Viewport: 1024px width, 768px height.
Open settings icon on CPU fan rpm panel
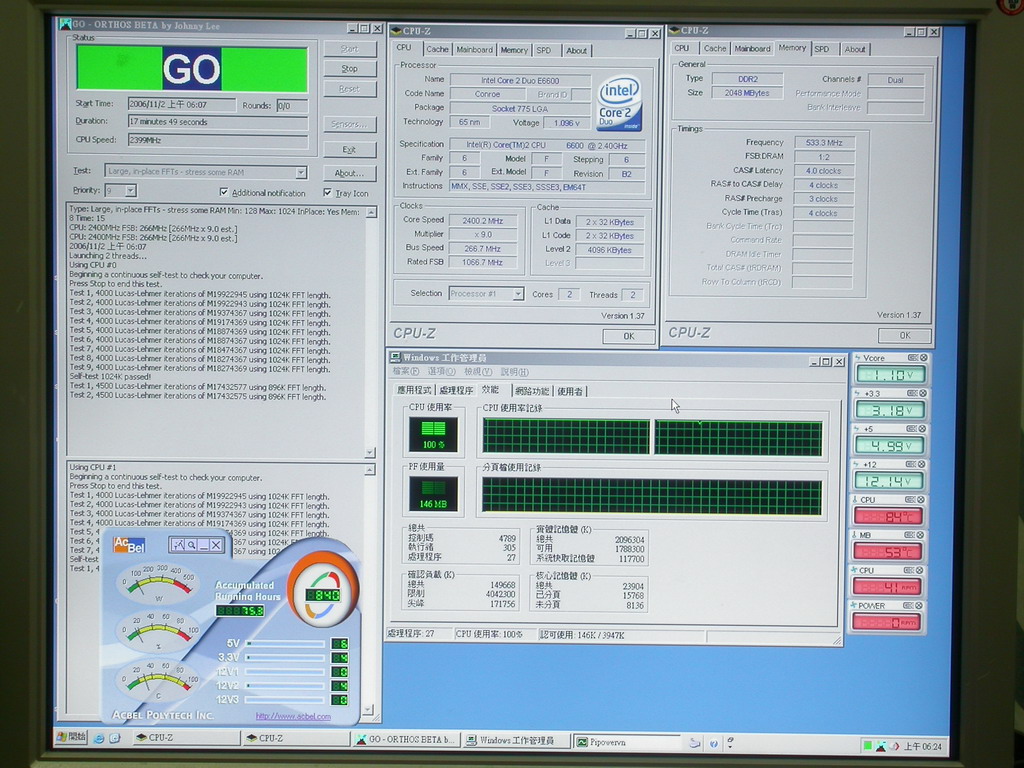pos(910,569)
